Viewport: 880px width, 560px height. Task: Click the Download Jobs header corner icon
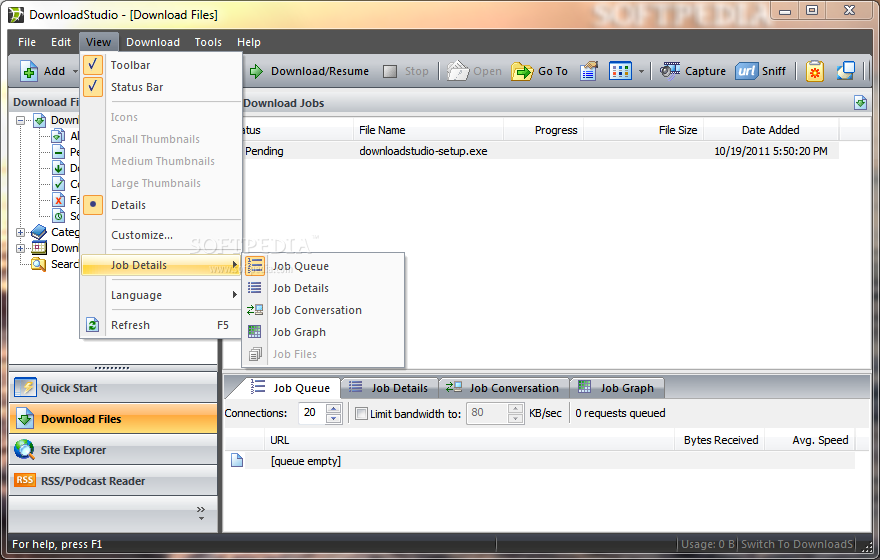coord(860,103)
